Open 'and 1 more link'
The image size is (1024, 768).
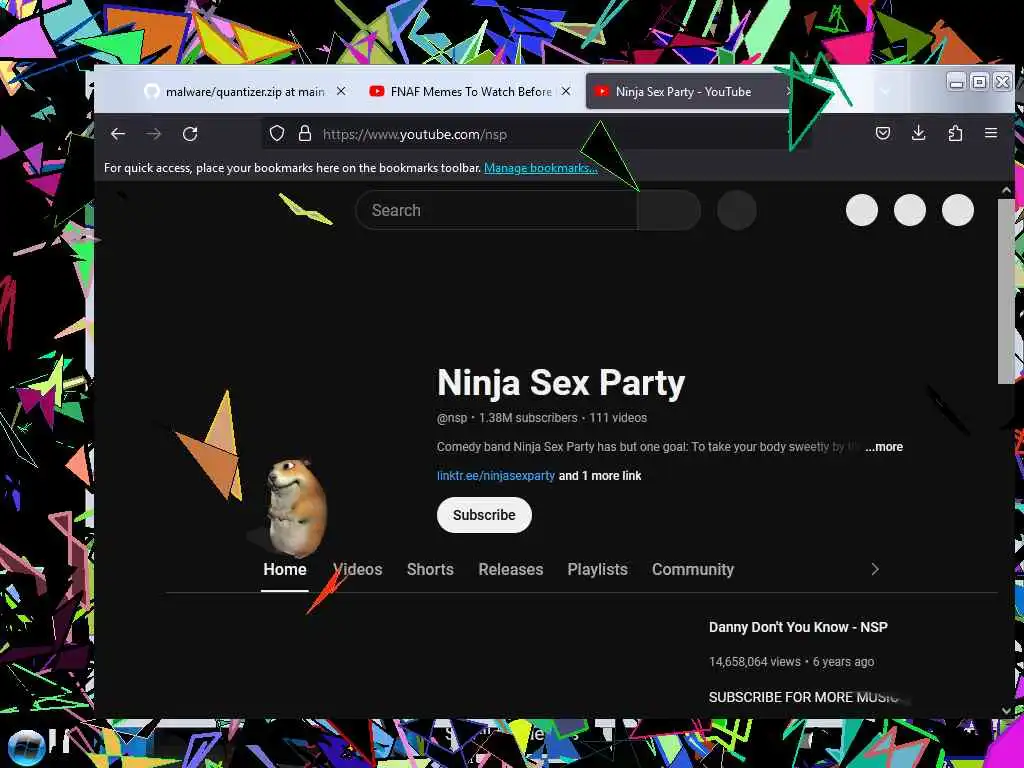click(x=600, y=475)
